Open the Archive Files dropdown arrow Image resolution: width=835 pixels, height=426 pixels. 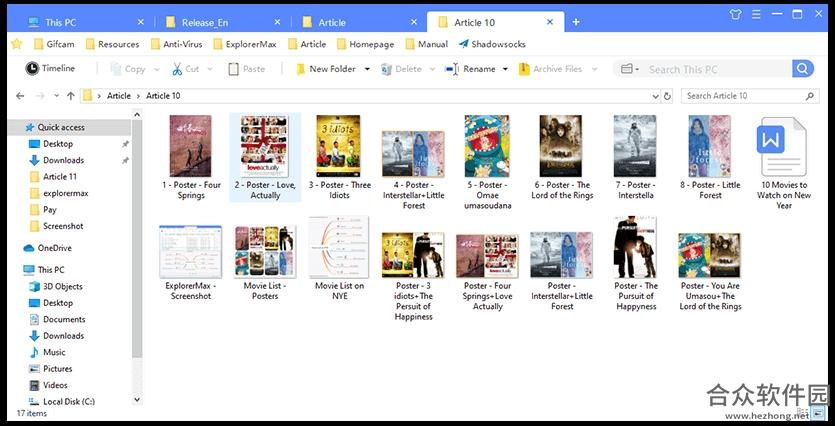[x=594, y=69]
